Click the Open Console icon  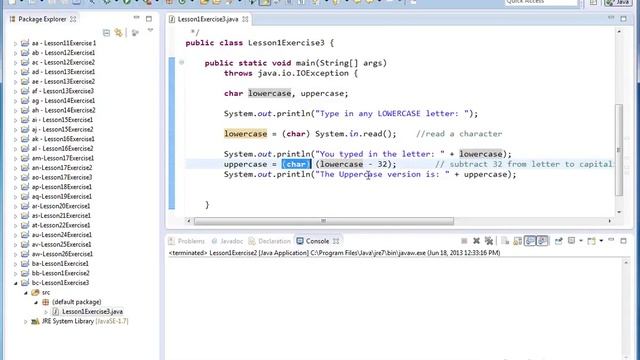[591, 241]
